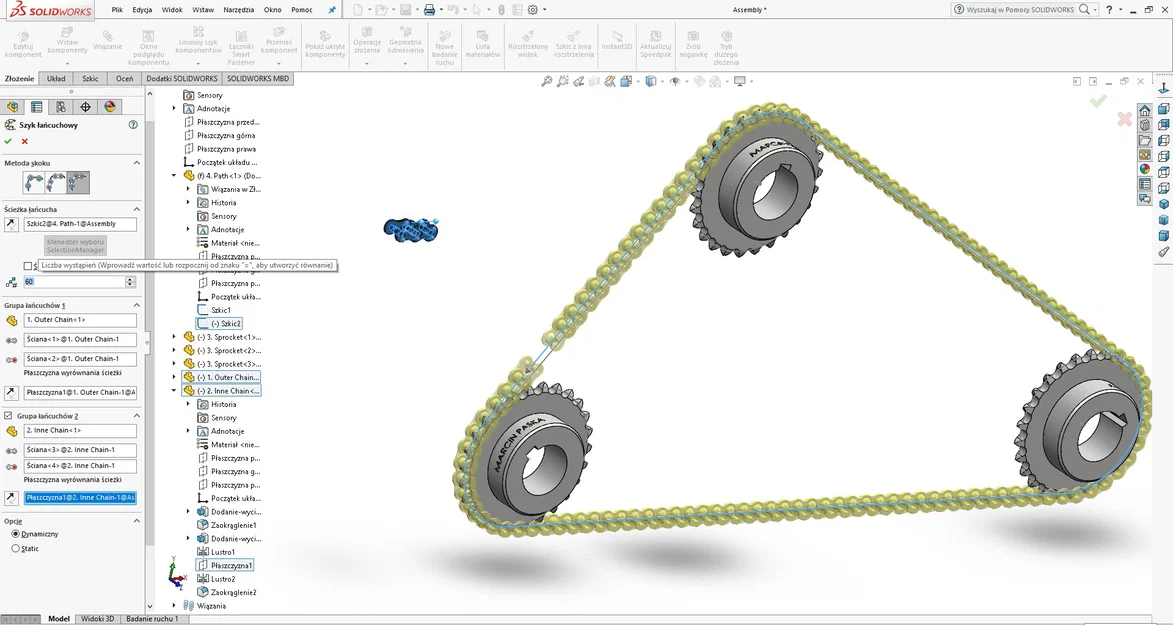Open the Lista materiałów tool

click(482, 43)
